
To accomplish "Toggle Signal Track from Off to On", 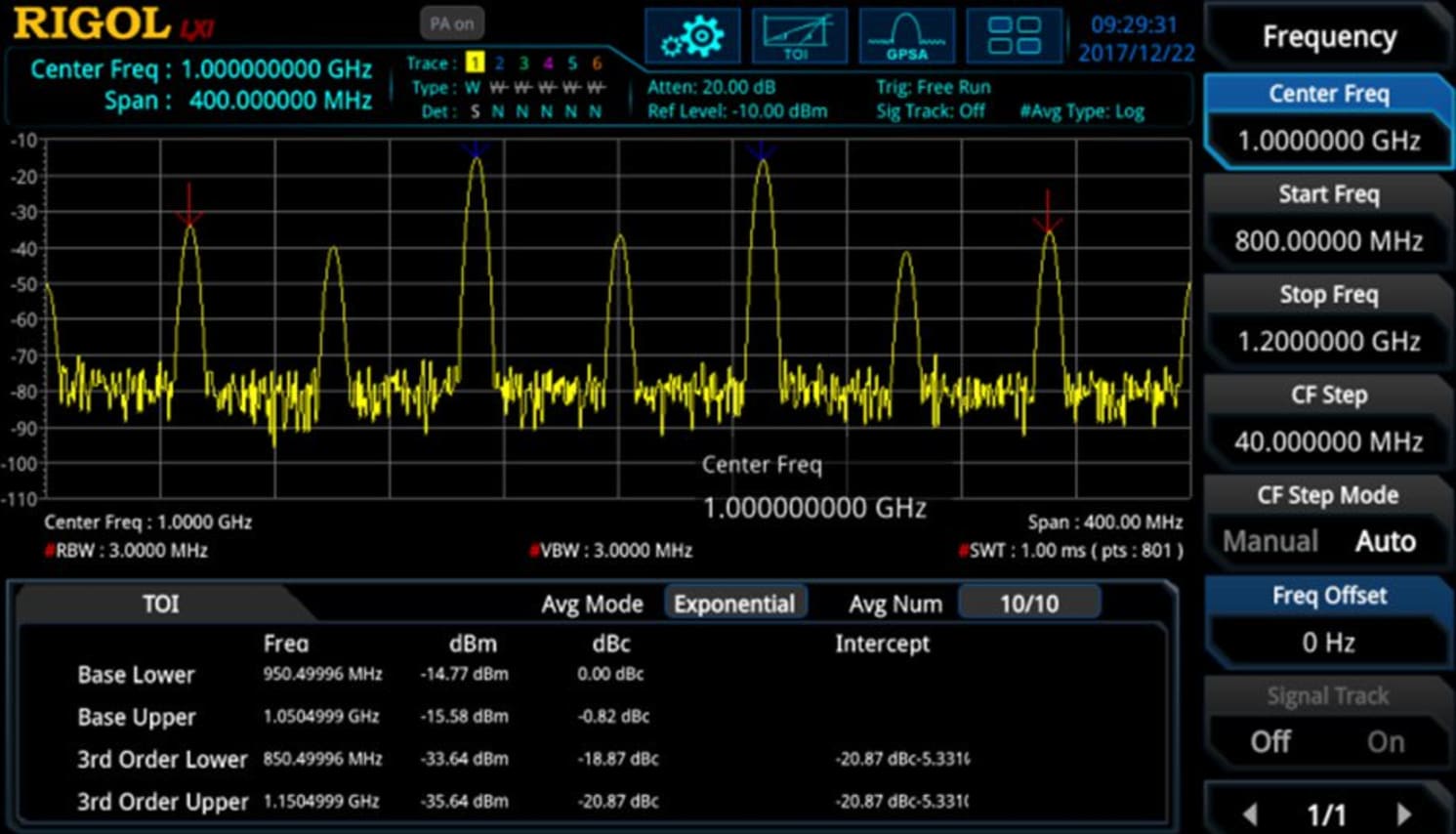I will pos(1385,741).
